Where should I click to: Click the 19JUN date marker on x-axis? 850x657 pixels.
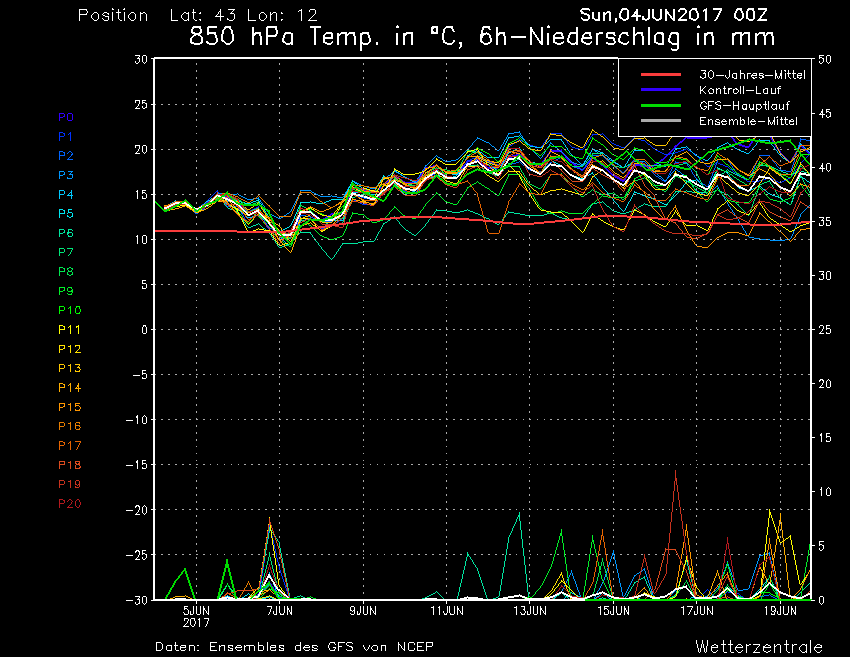[x=780, y=609]
